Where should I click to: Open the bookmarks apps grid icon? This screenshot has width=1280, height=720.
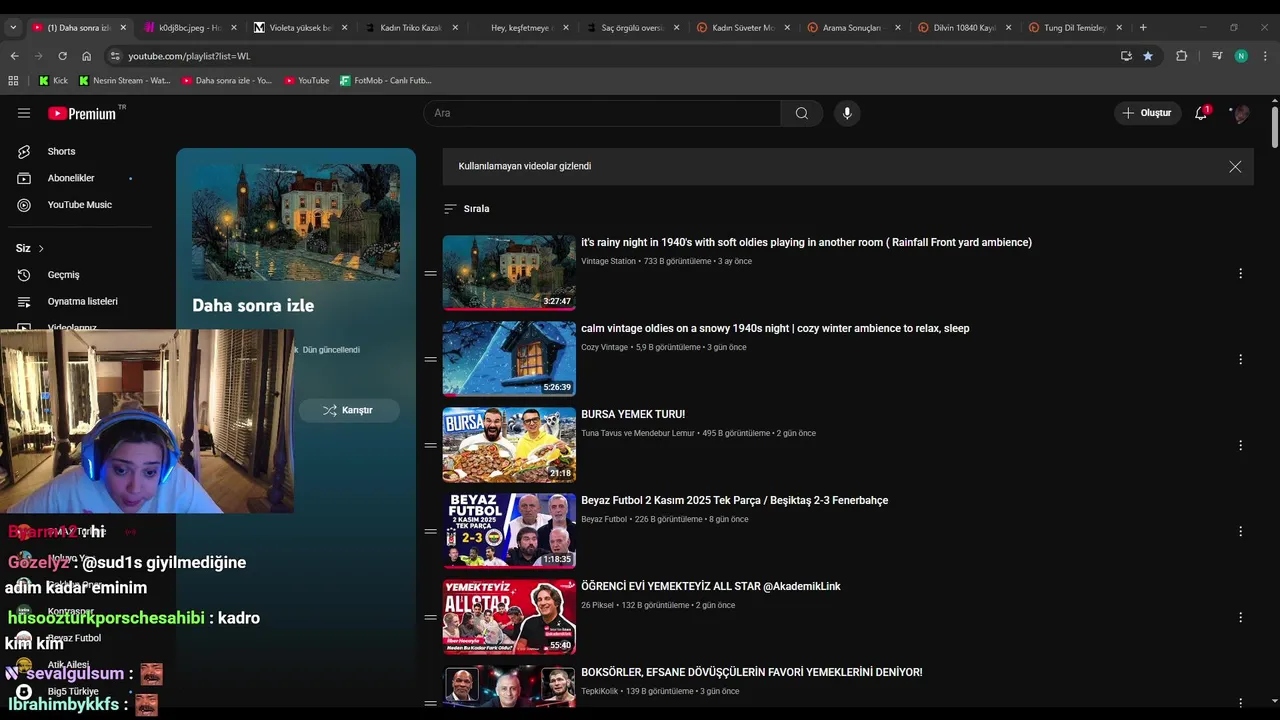coord(13,80)
